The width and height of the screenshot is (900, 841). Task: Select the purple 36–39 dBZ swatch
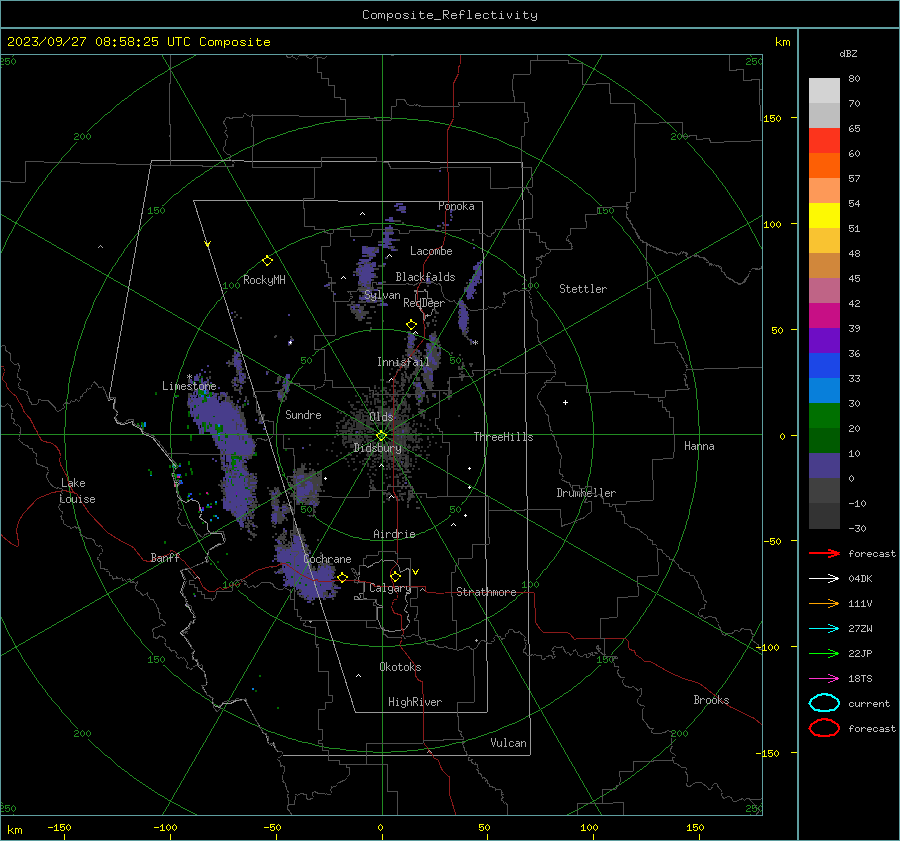tap(824, 341)
